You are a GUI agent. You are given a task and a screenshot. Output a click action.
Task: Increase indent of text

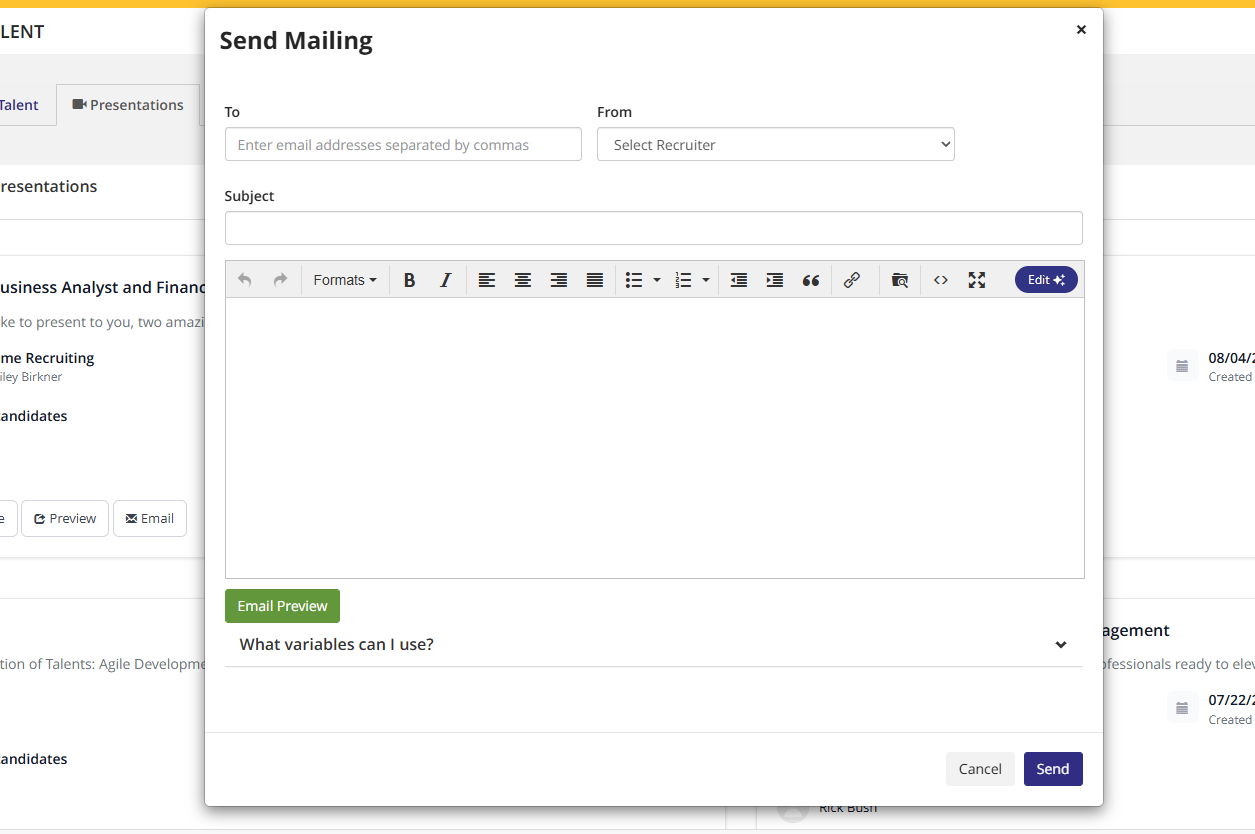774,280
